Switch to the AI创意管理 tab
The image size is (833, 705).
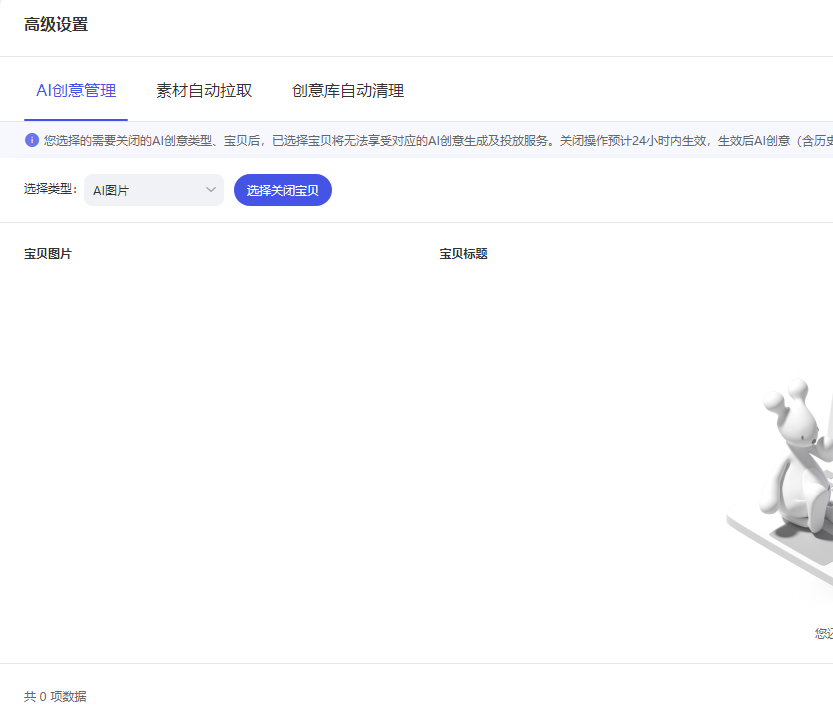point(76,91)
